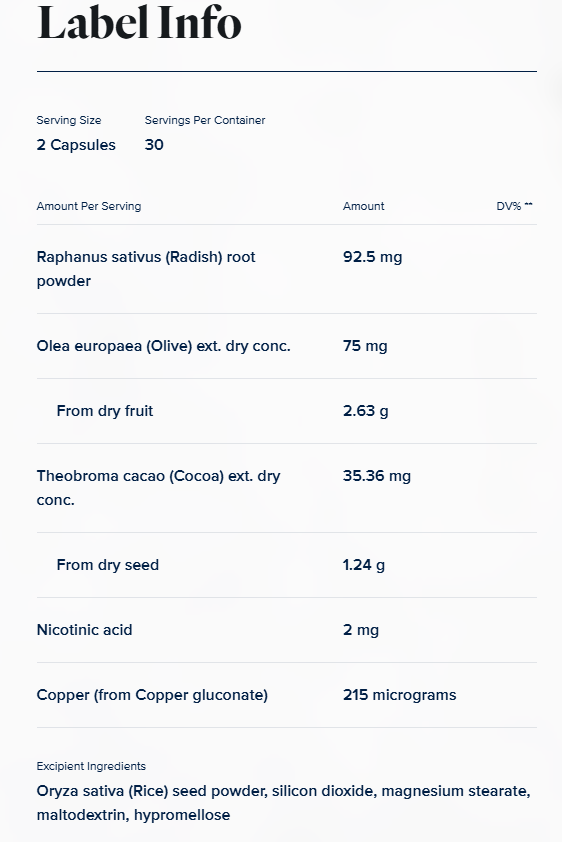Click the Oryza sativa excipient list text
Viewport: 562px width, 842px height.
pos(283,803)
